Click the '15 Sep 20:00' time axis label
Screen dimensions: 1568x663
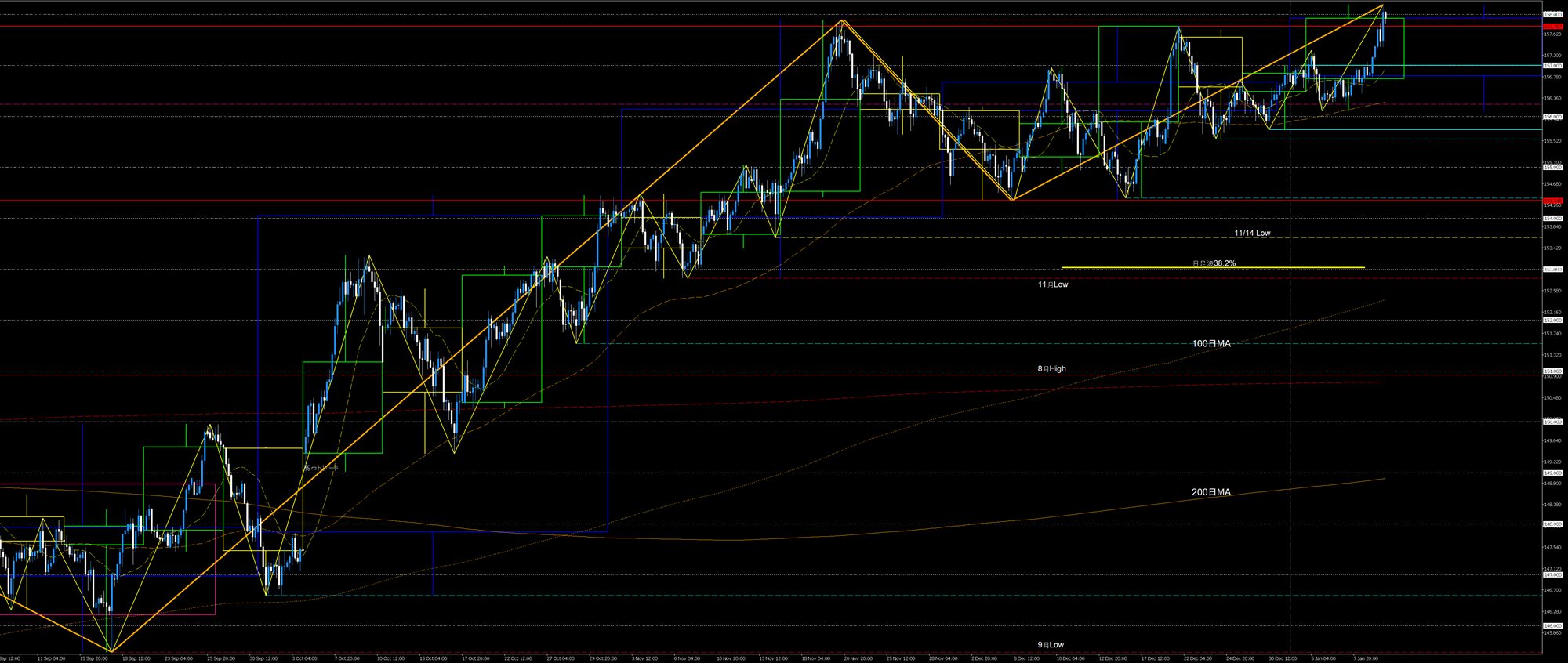pyautogui.click(x=94, y=658)
